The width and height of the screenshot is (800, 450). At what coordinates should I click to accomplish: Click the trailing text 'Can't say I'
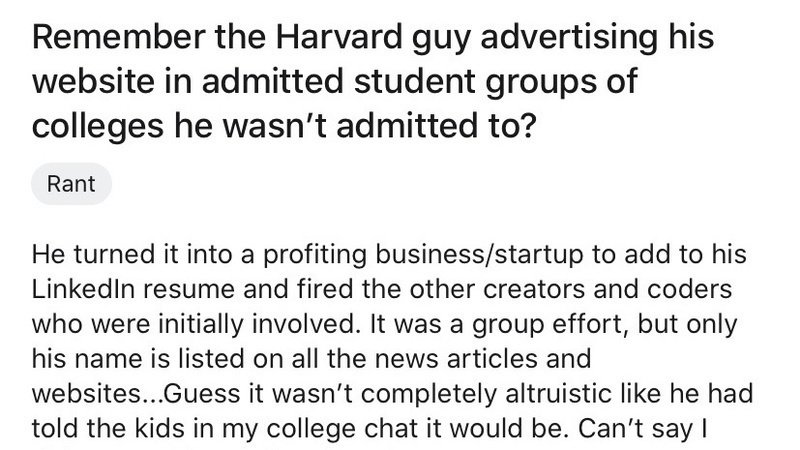tap(642, 429)
